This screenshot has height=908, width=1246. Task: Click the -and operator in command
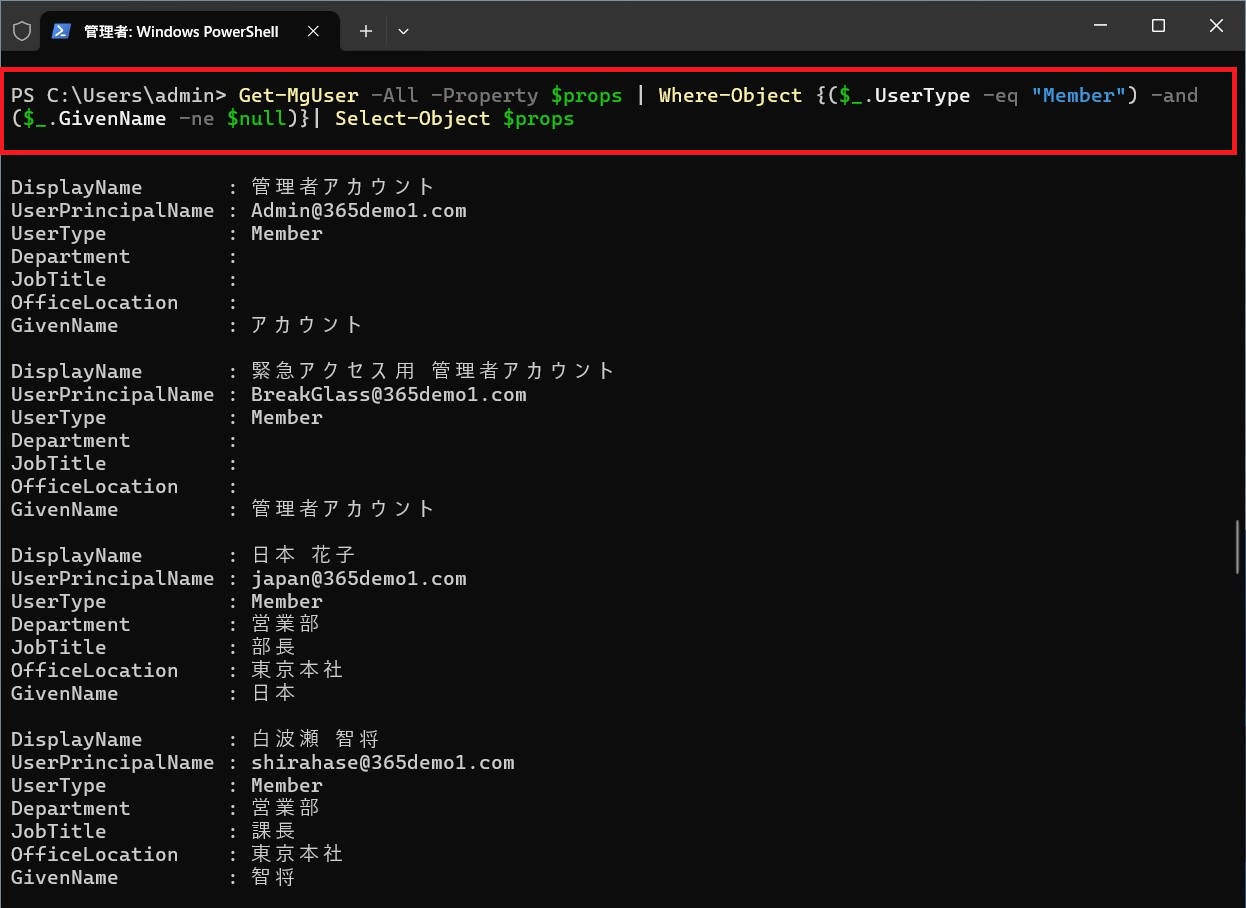coord(1174,95)
